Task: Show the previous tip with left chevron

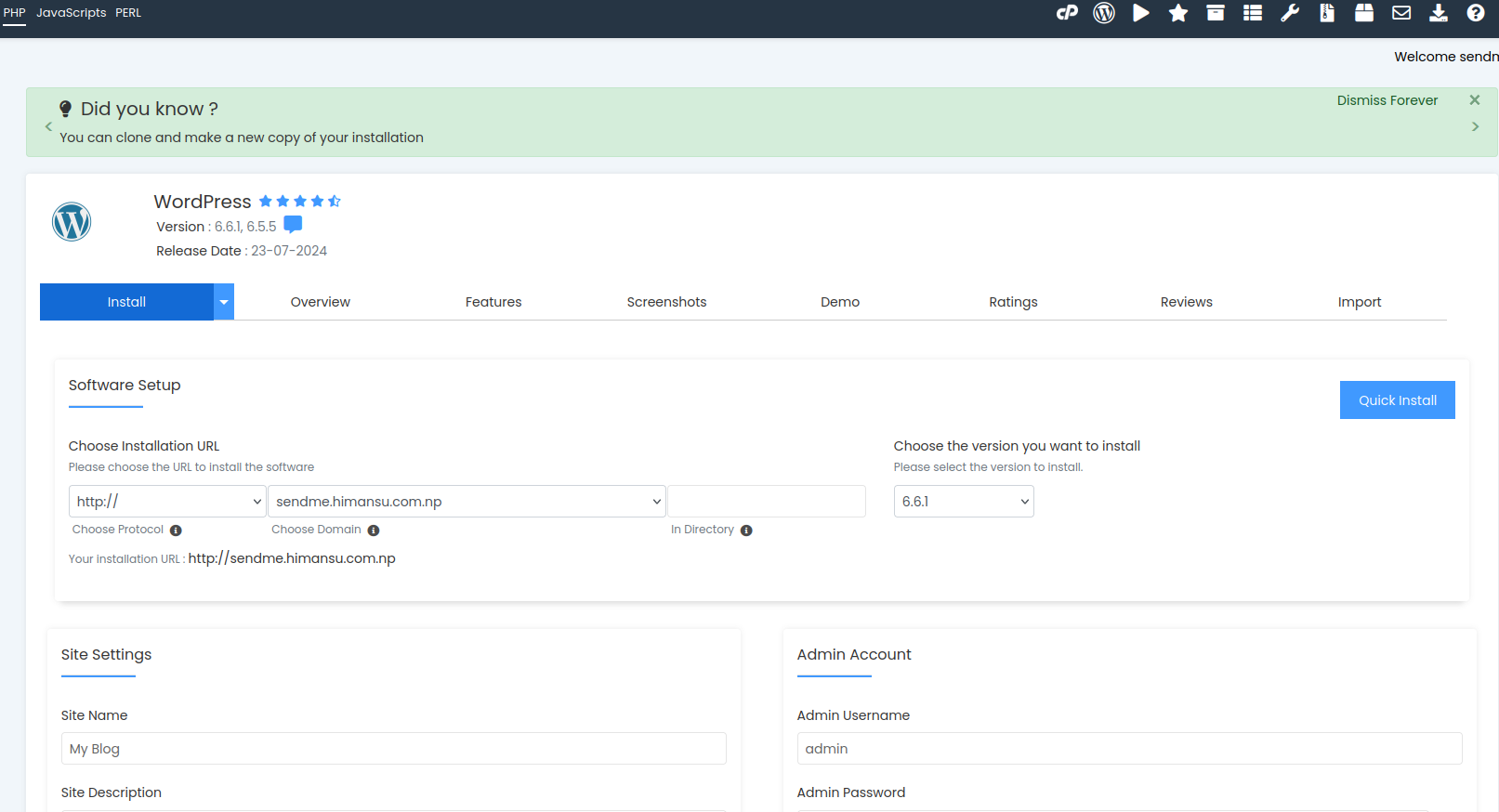Action: [x=48, y=126]
